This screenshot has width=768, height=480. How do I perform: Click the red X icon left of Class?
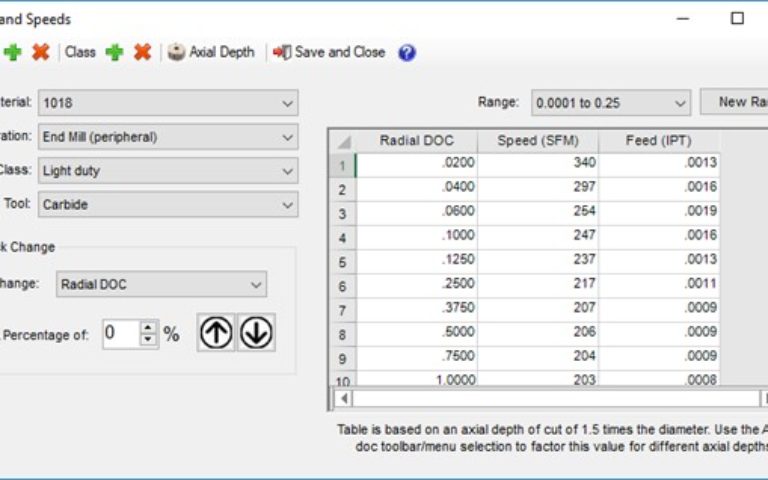[x=41, y=52]
